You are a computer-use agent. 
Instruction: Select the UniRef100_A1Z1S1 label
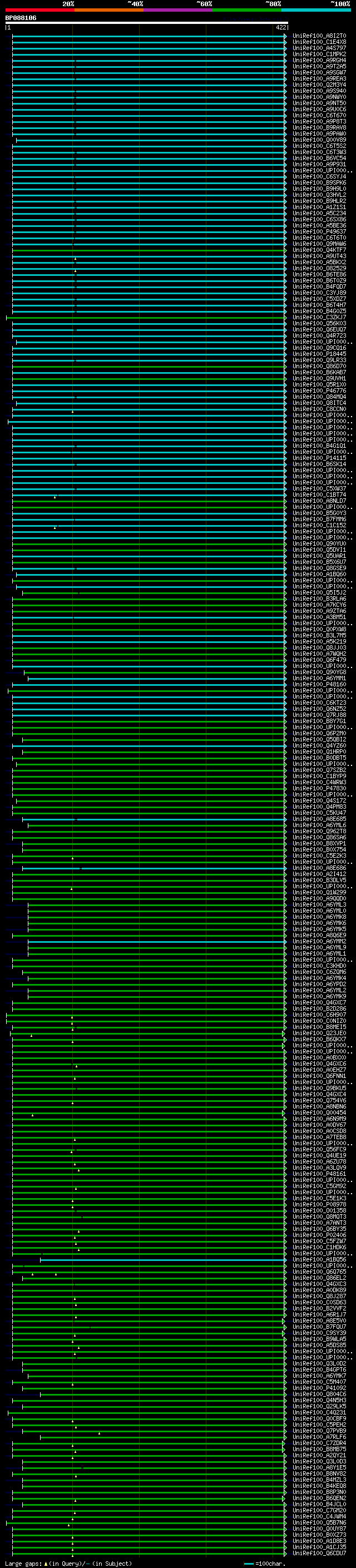(x=319, y=207)
